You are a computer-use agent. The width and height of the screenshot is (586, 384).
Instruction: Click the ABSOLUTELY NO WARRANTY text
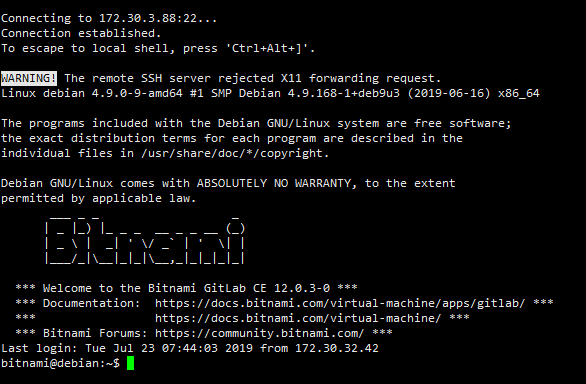click(x=274, y=183)
